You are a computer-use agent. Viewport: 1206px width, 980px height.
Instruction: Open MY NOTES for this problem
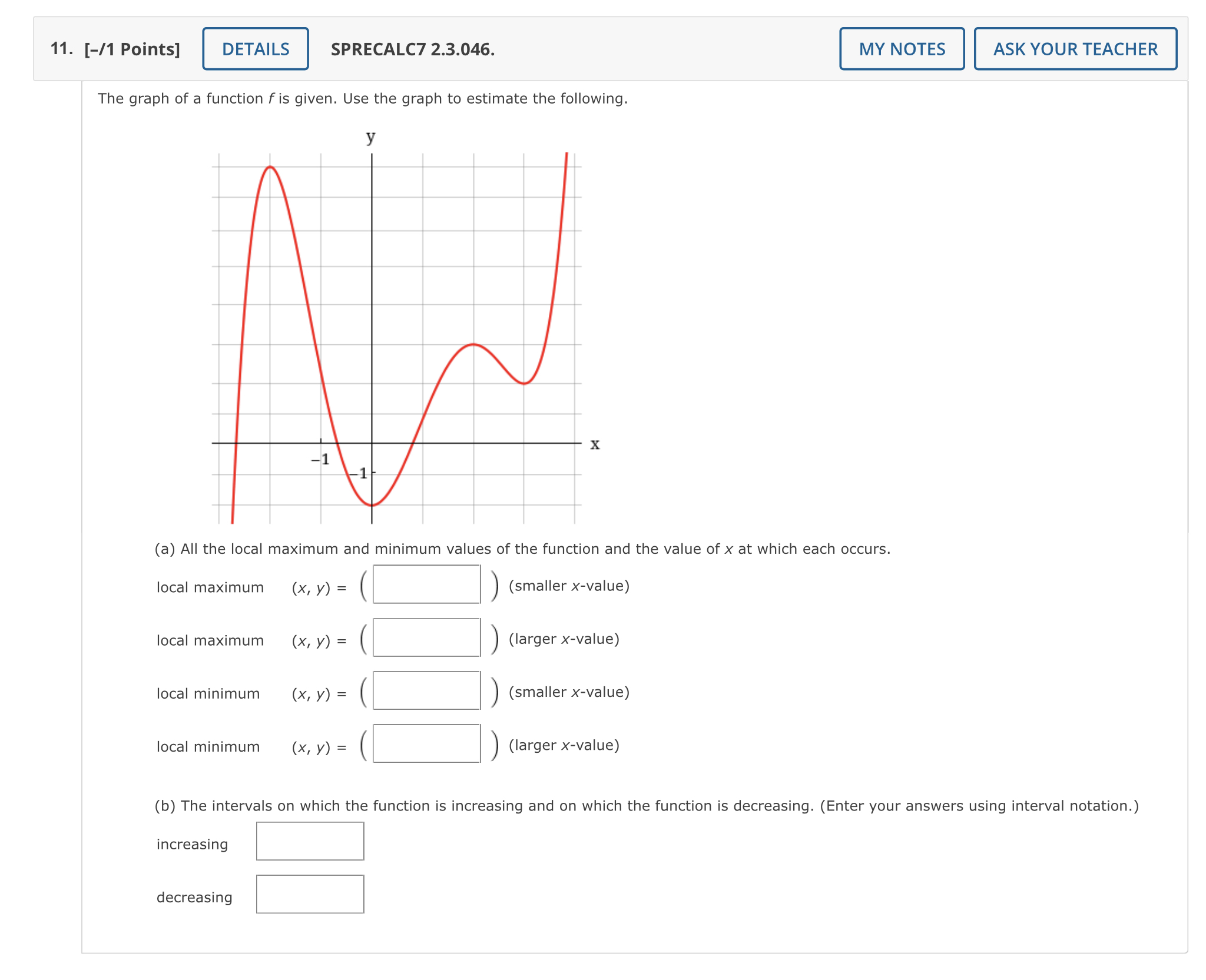(902, 49)
